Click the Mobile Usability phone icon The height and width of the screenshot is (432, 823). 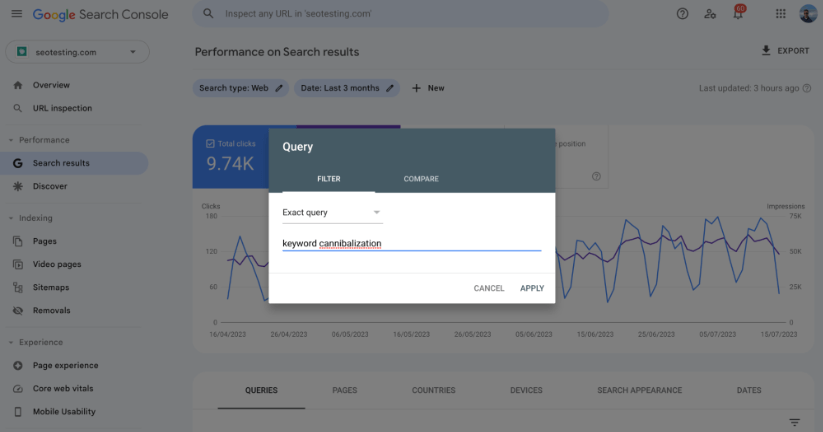[18, 412]
